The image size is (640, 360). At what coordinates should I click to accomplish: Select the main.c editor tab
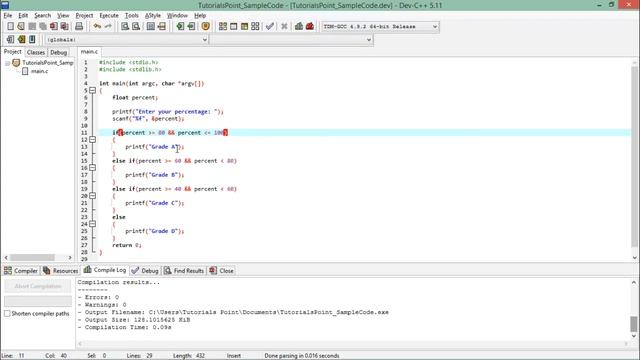[89, 52]
